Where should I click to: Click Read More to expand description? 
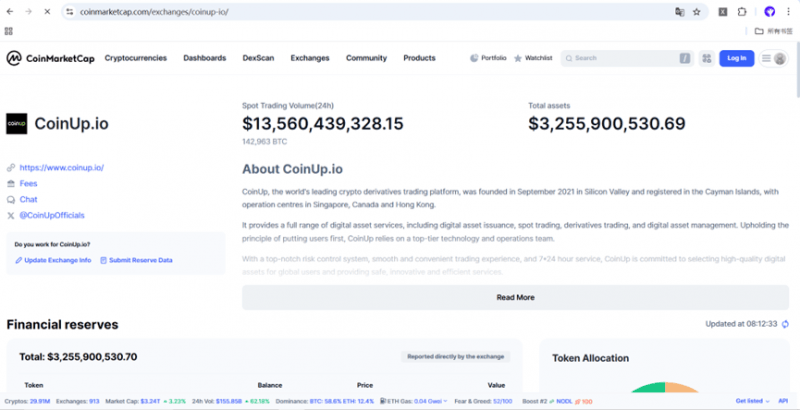(x=515, y=297)
